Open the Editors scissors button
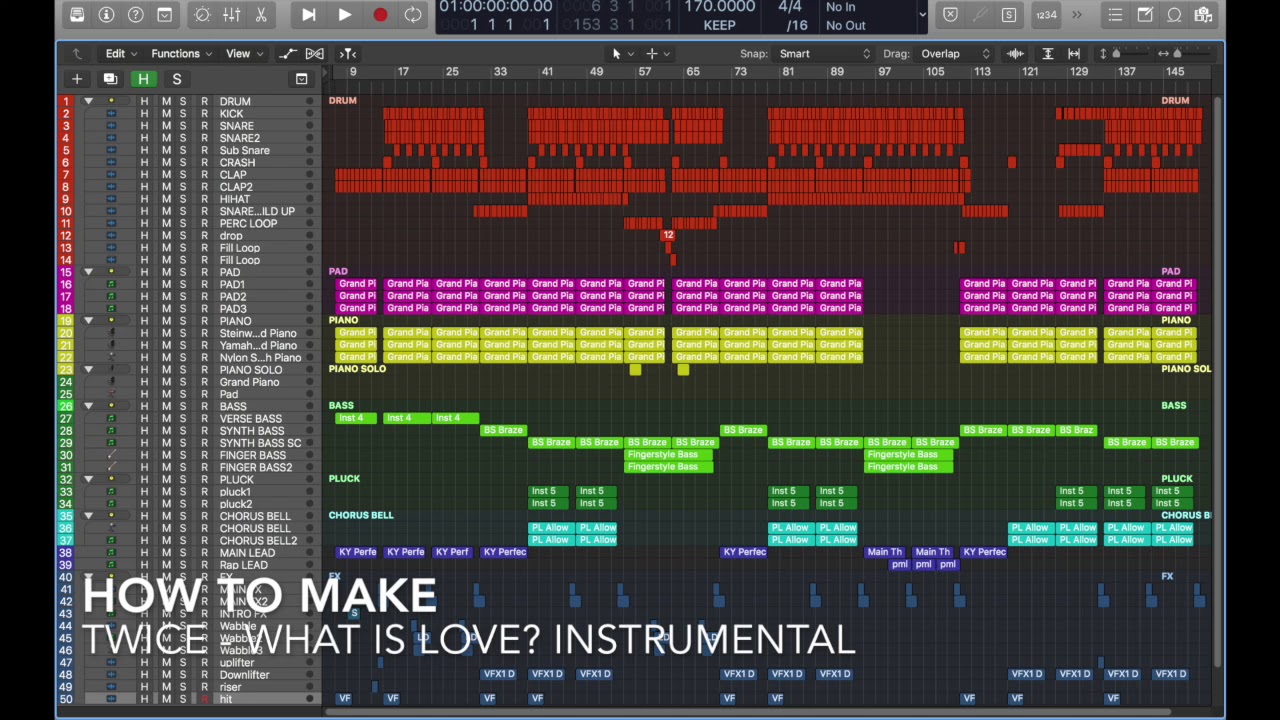The image size is (1280, 720). point(261,15)
